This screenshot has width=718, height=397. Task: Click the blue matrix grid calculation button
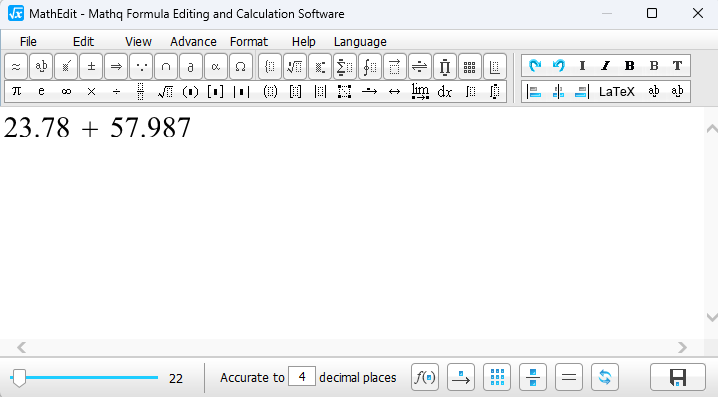[497, 377]
